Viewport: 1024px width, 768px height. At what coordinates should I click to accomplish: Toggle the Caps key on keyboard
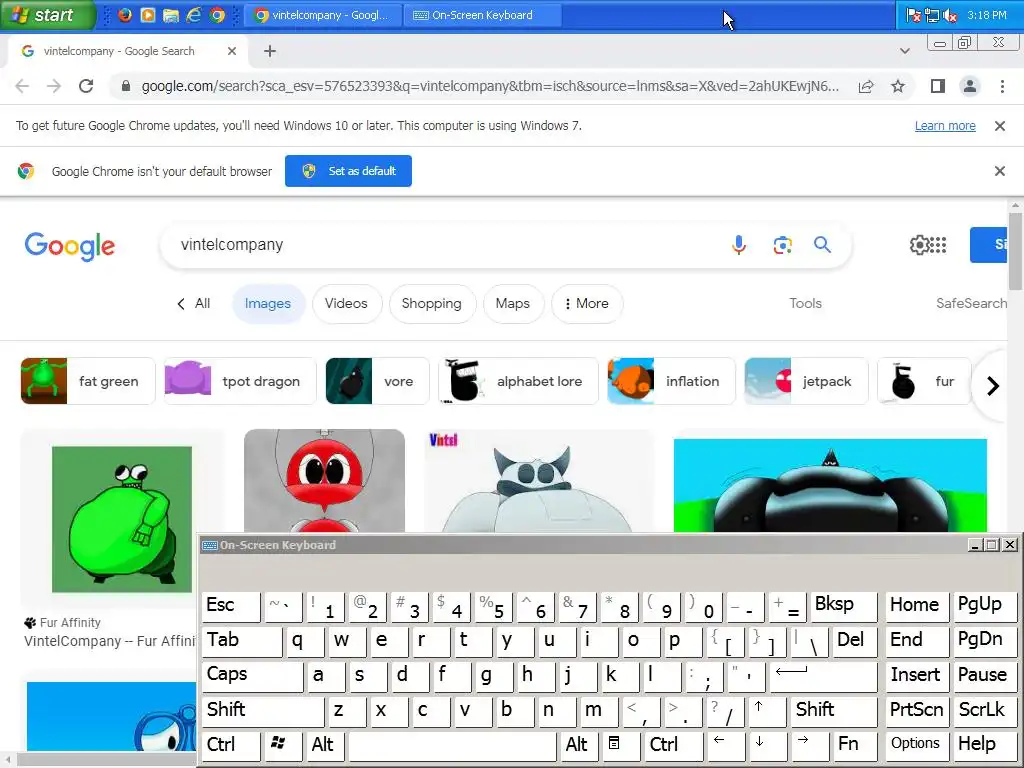point(252,675)
